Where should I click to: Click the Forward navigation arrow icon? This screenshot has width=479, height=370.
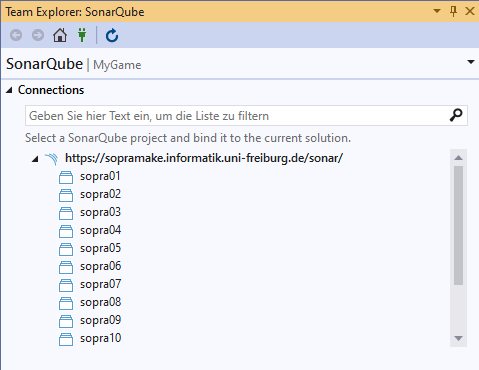pyautogui.click(x=38, y=35)
